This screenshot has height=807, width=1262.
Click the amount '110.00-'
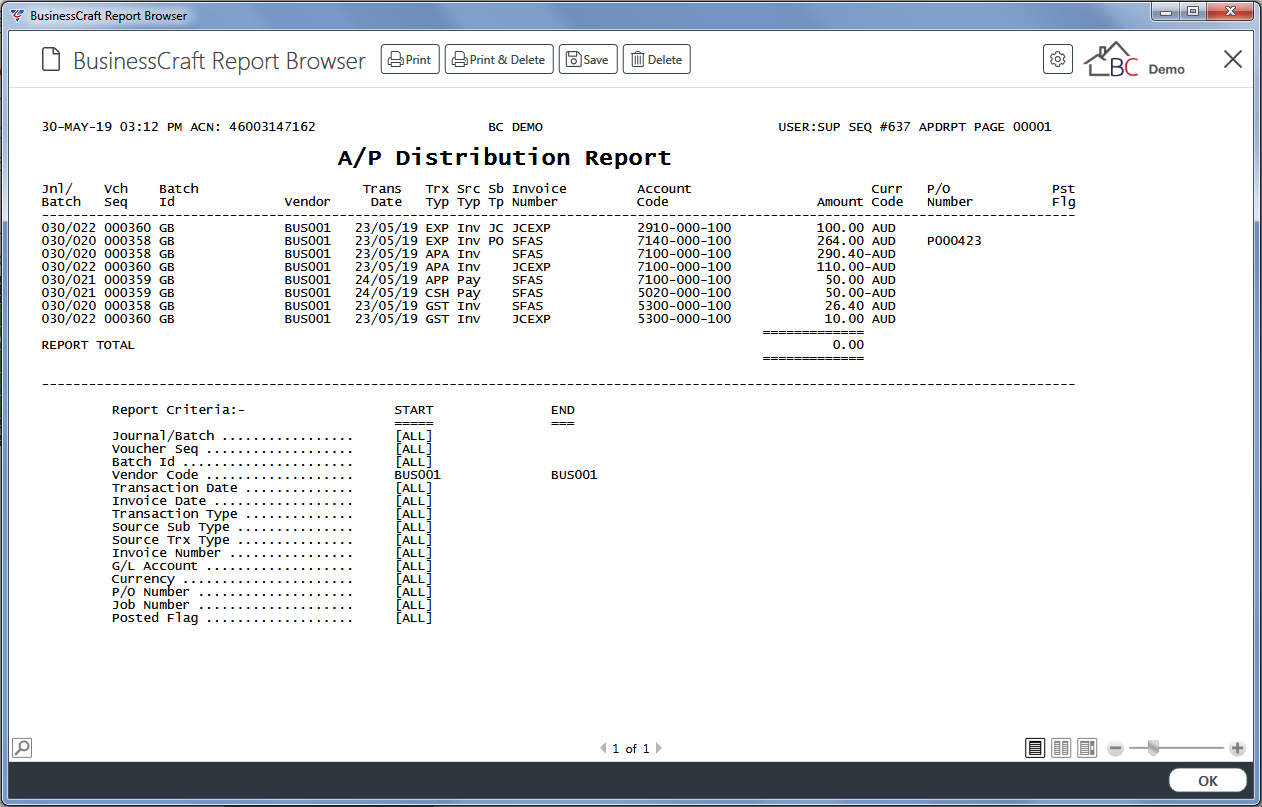point(844,267)
